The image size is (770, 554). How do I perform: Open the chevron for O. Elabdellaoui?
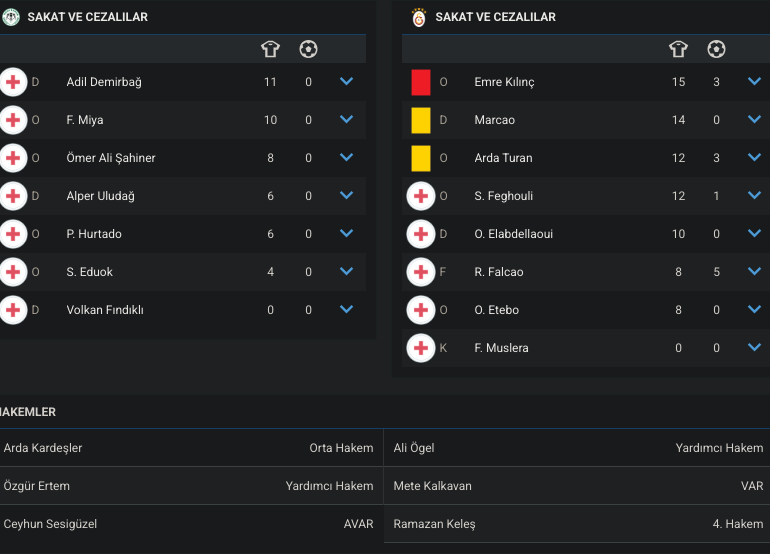[754, 233]
